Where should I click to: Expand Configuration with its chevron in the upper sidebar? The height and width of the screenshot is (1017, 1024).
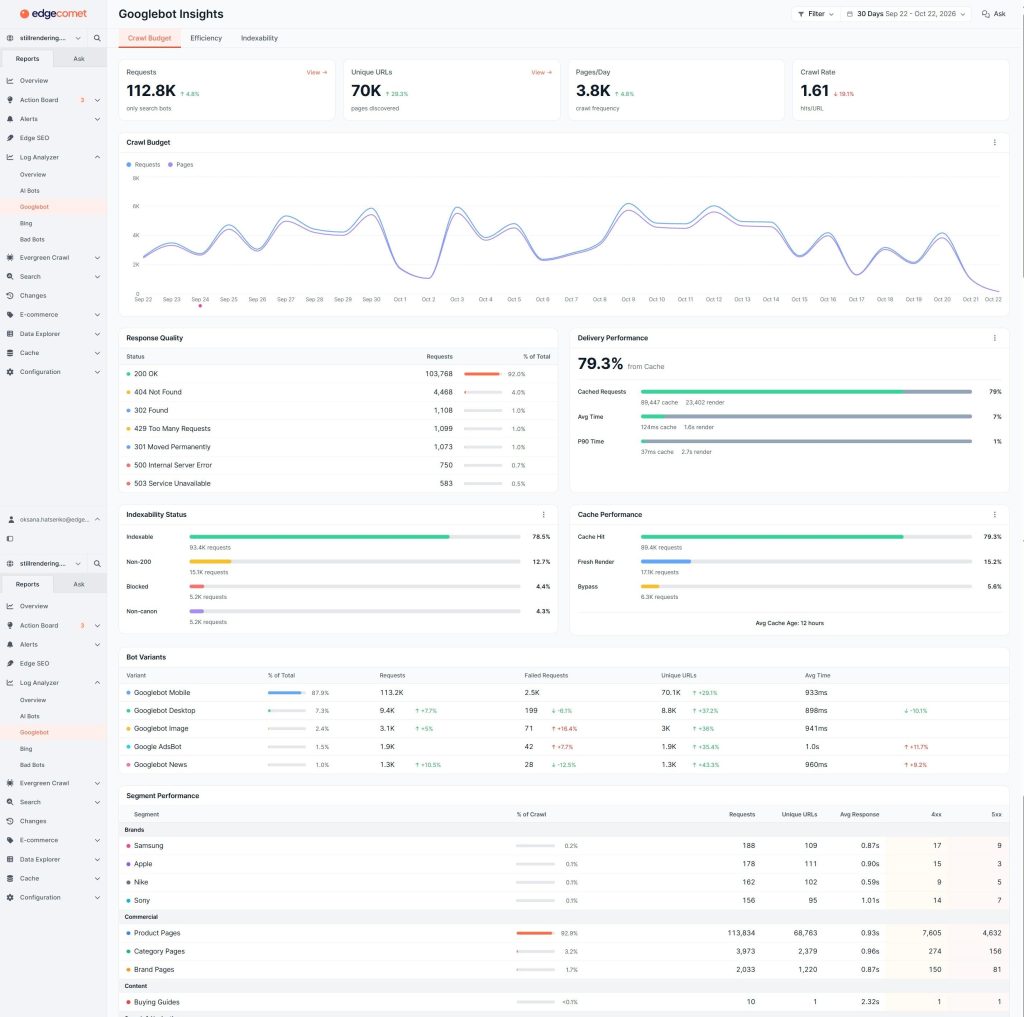click(x=97, y=372)
